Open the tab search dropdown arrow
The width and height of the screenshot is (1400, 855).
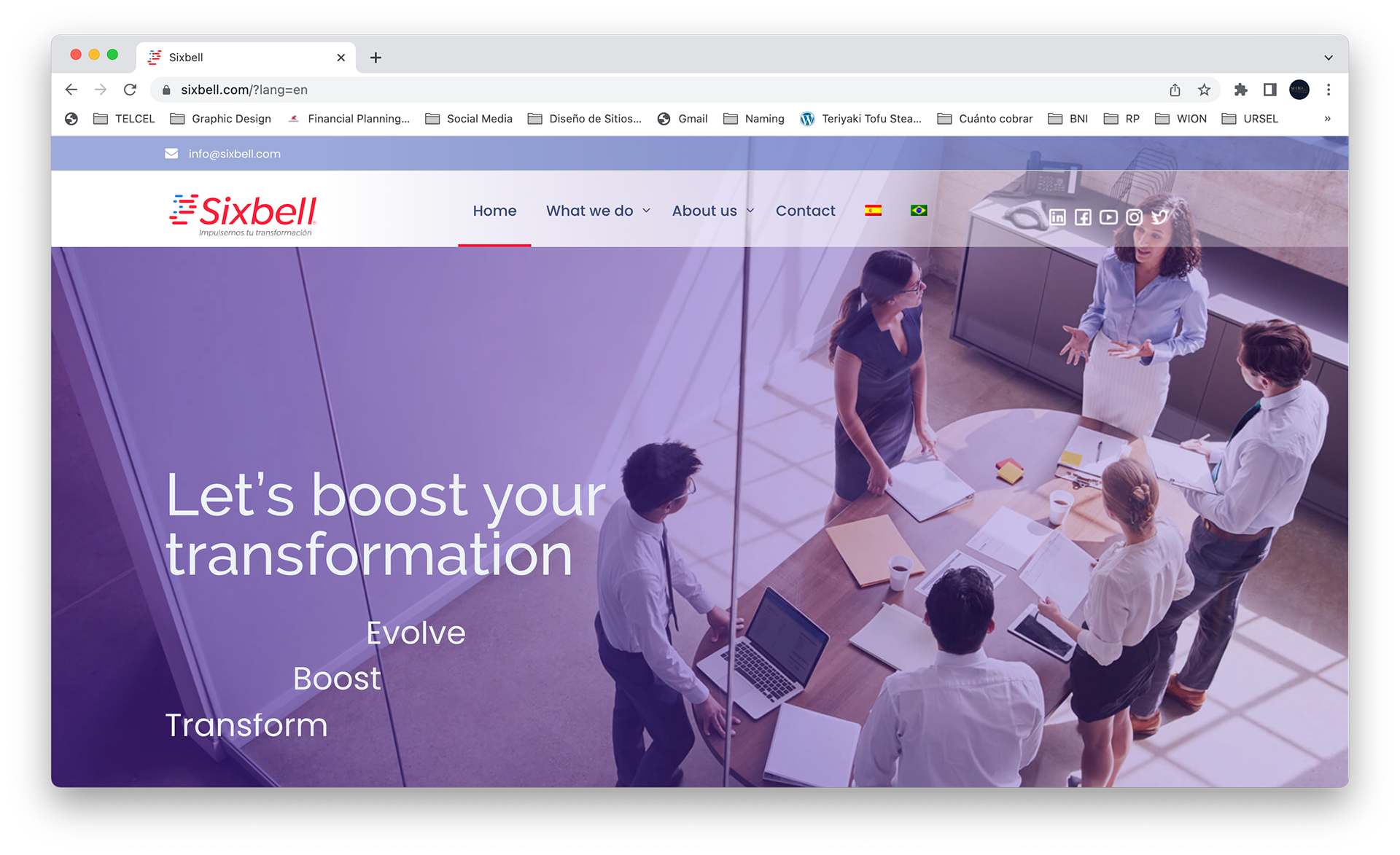point(1328,58)
